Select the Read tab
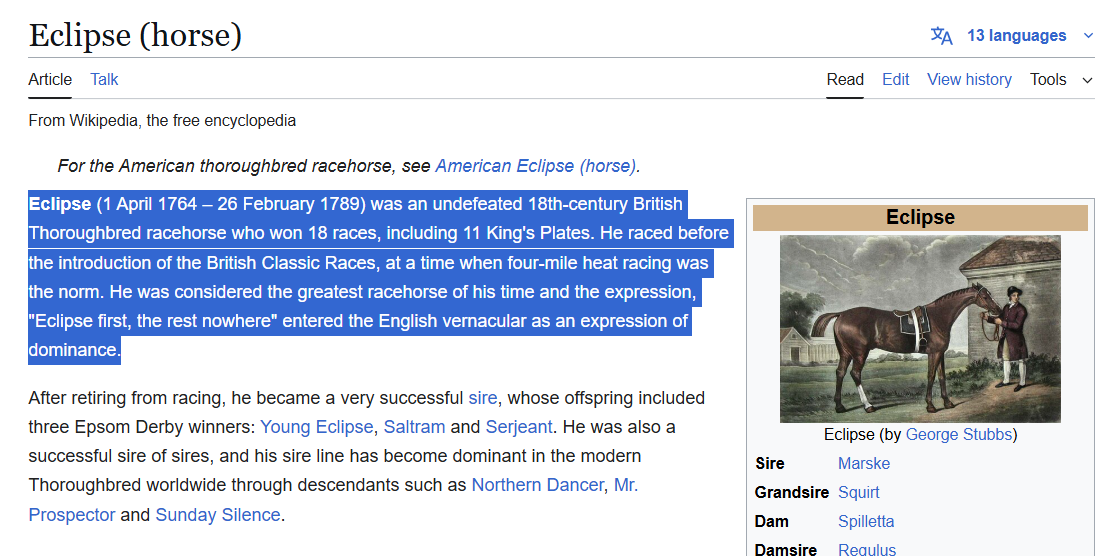Screen dimensions: 1098x556 click(x=845, y=79)
